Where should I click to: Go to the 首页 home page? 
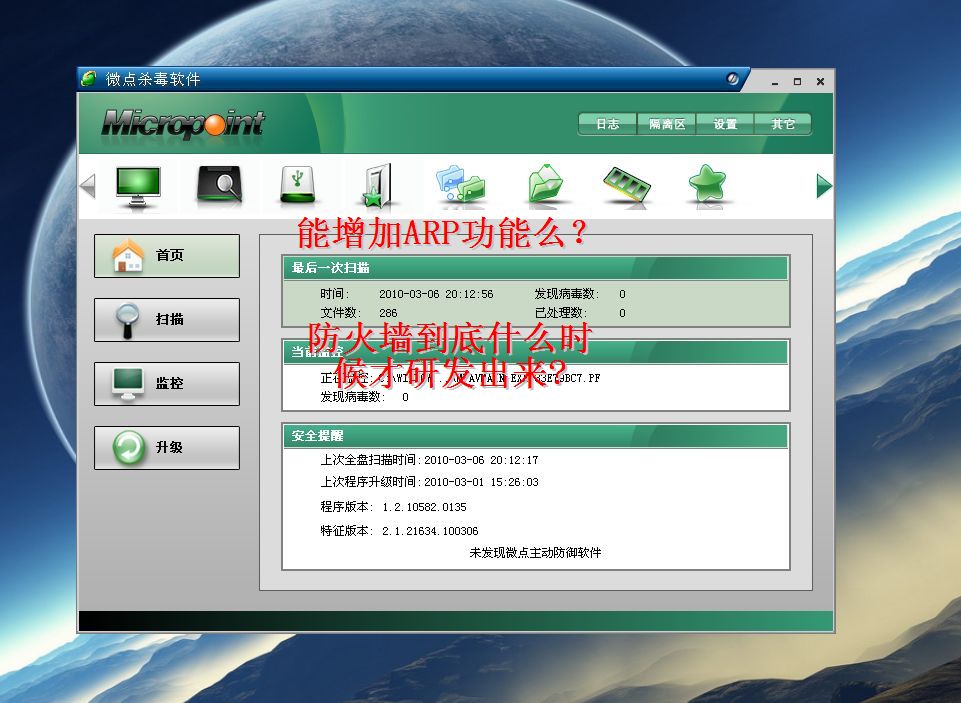[x=167, y=256]
